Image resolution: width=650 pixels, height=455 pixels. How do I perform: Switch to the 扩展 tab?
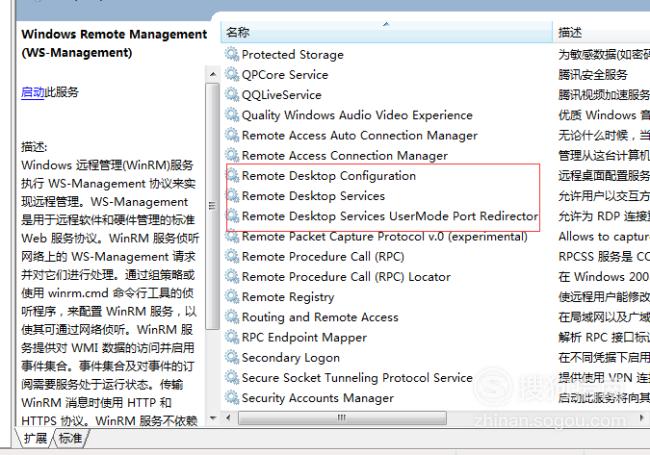click(35, 438)
